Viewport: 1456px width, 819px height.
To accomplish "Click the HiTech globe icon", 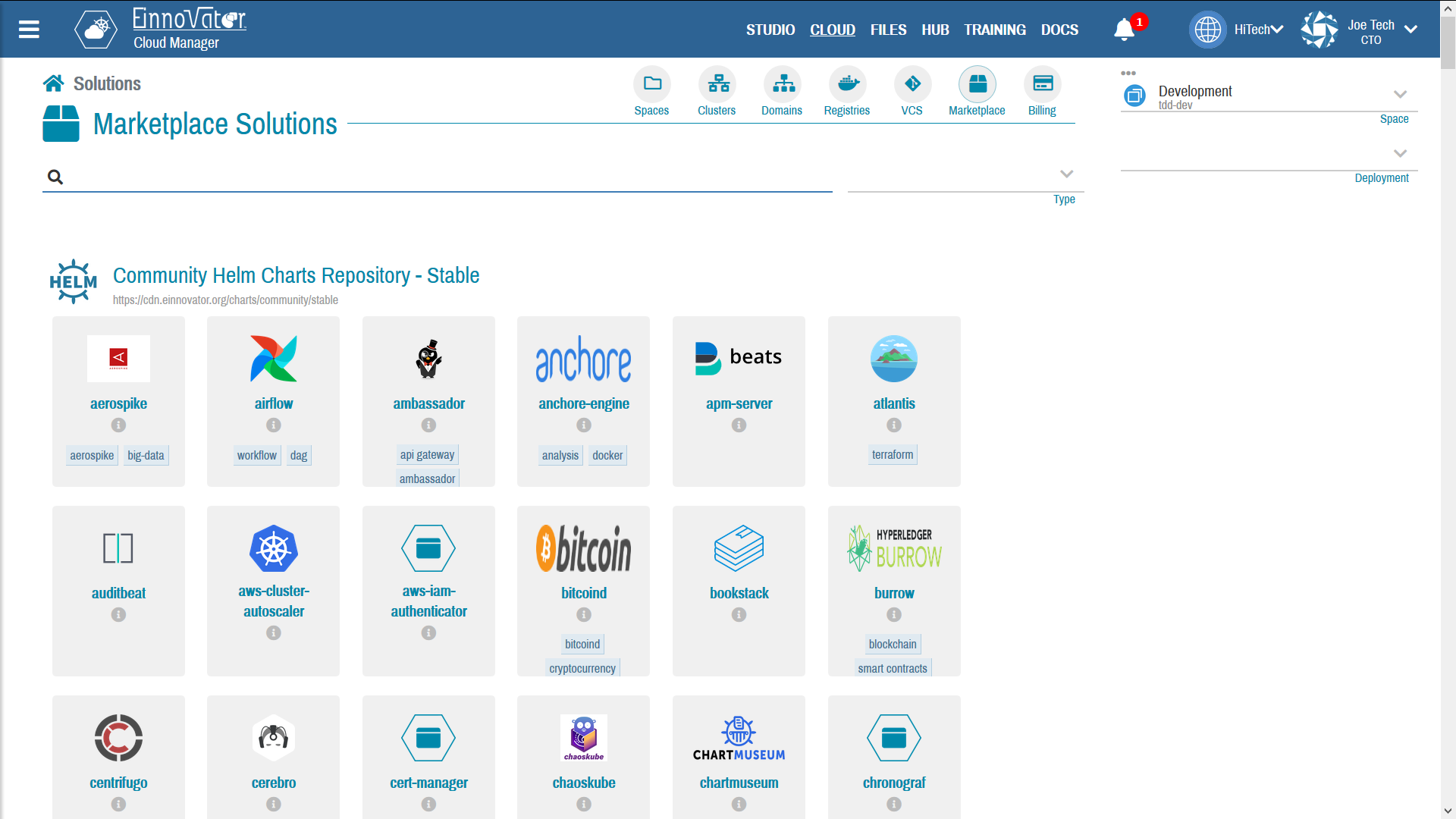I will tap(1207, 30).
